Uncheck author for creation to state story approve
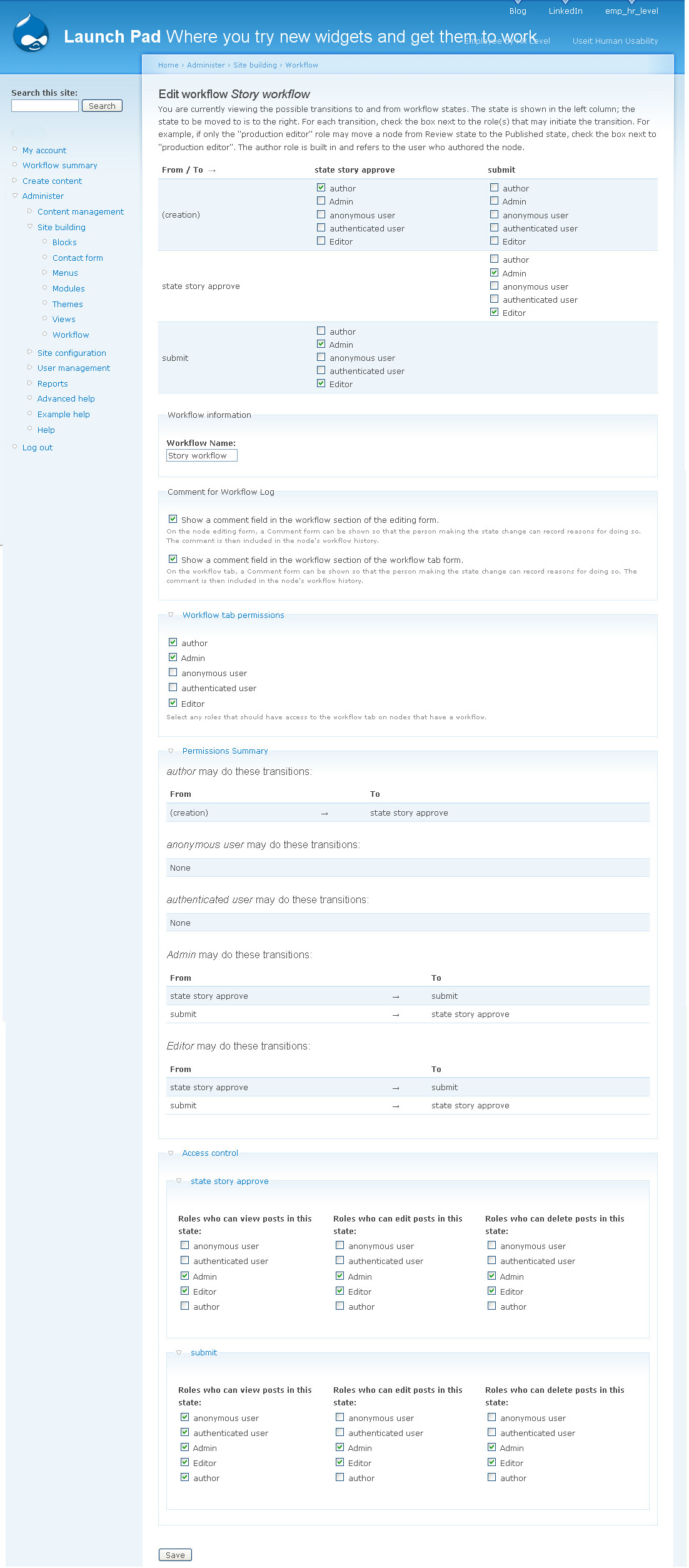 321,188
